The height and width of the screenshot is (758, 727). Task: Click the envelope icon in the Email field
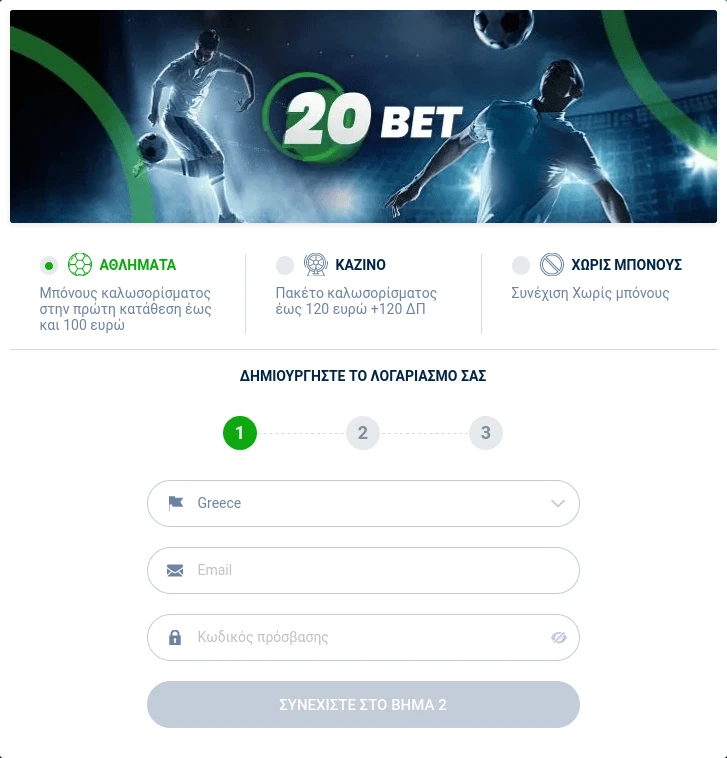(x=175, y=570)
